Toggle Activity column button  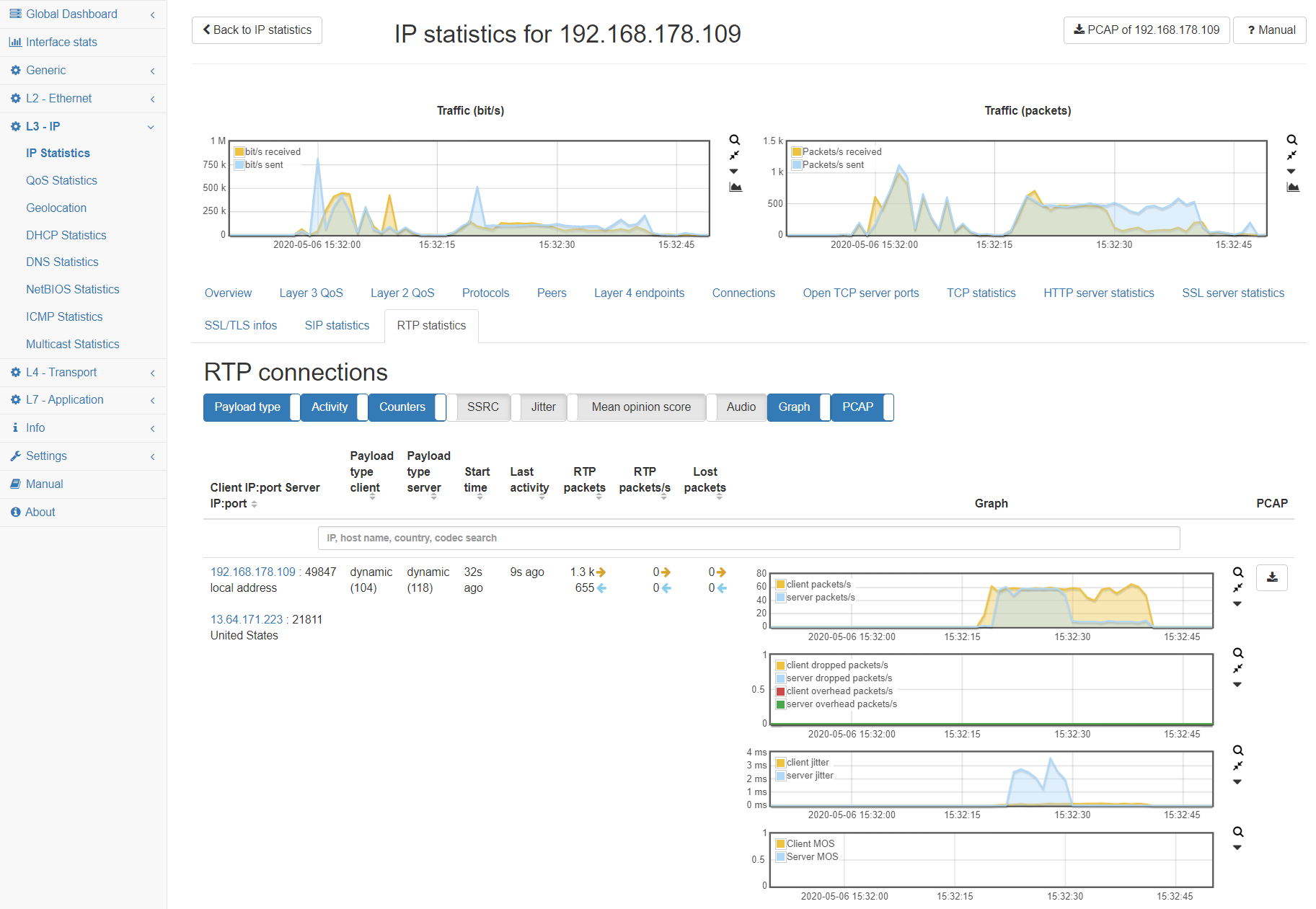pyautogui.click(x=334, y=407)
